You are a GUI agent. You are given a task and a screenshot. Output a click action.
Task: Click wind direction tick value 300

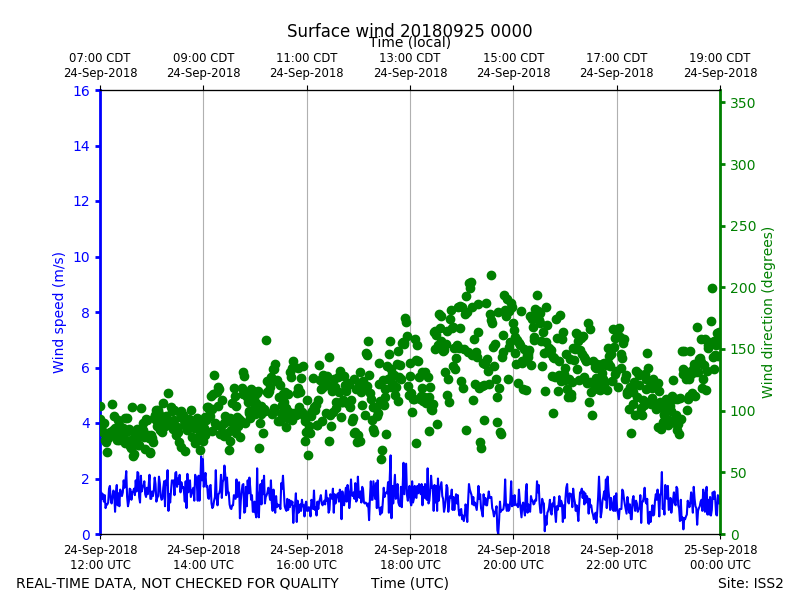[x=742, y=165]
